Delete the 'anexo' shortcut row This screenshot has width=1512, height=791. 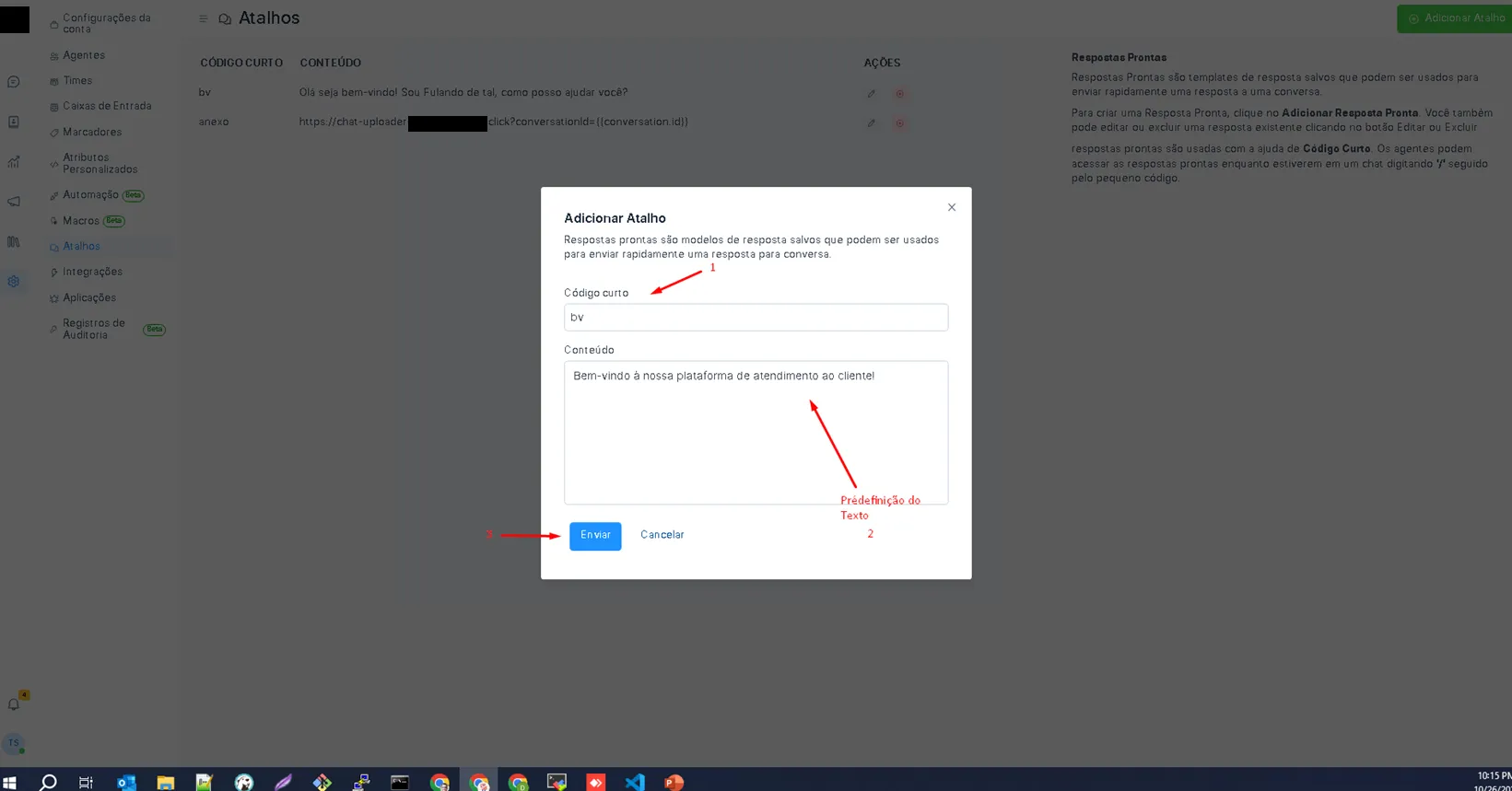pos(899,122)
